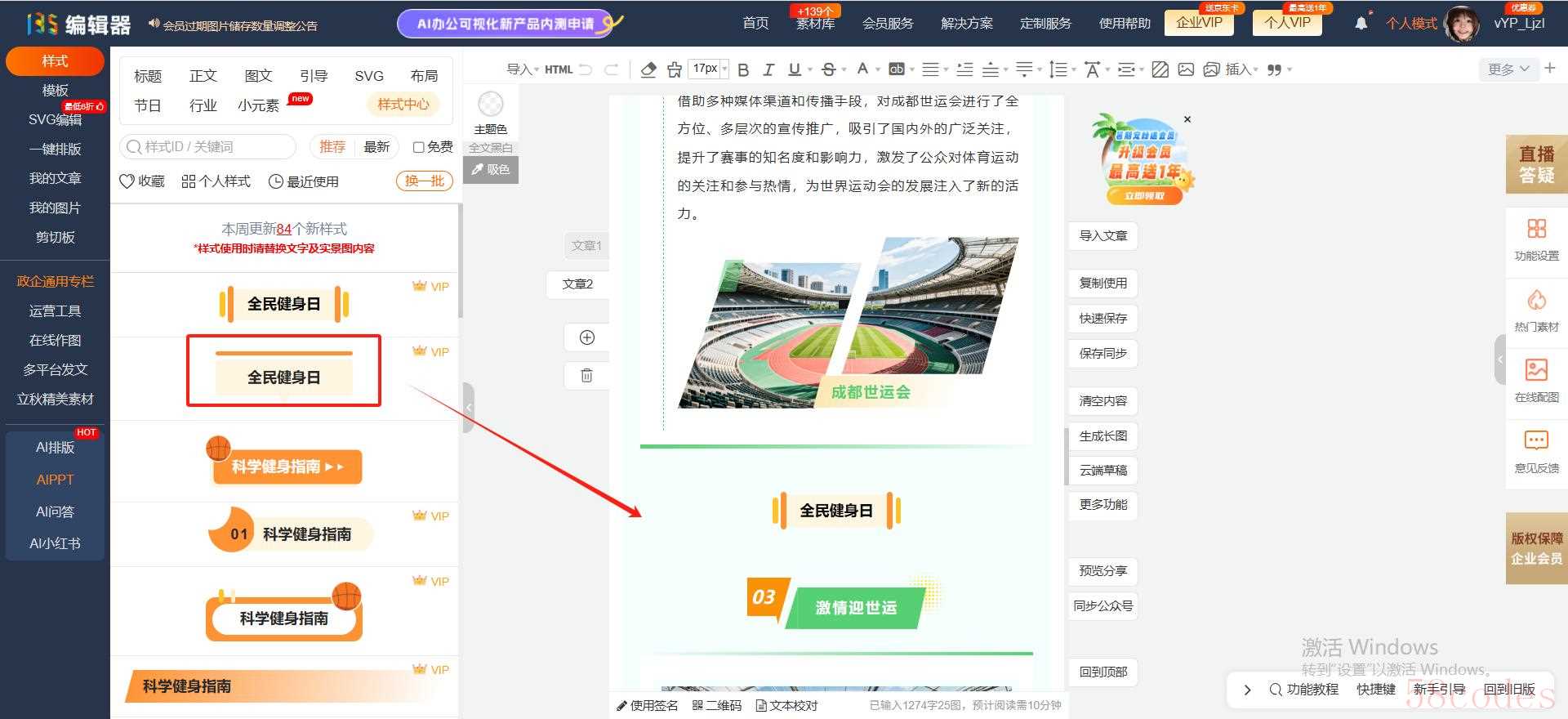Click the multiple images icon
This screenshot has height=719, width=1568.
click(x=1211, y=69)
